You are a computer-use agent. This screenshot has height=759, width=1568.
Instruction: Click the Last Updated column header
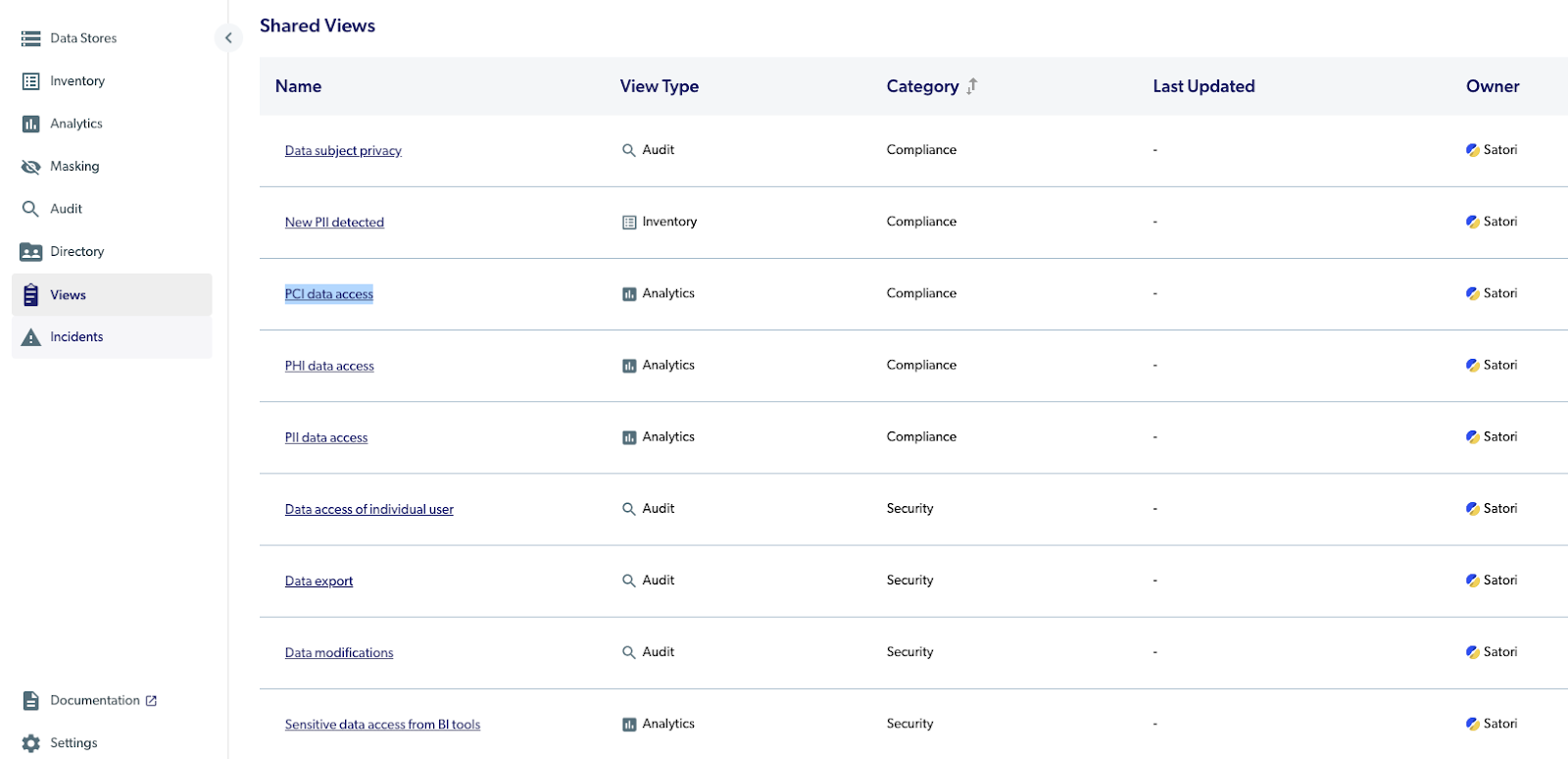tap(1203, 86)
